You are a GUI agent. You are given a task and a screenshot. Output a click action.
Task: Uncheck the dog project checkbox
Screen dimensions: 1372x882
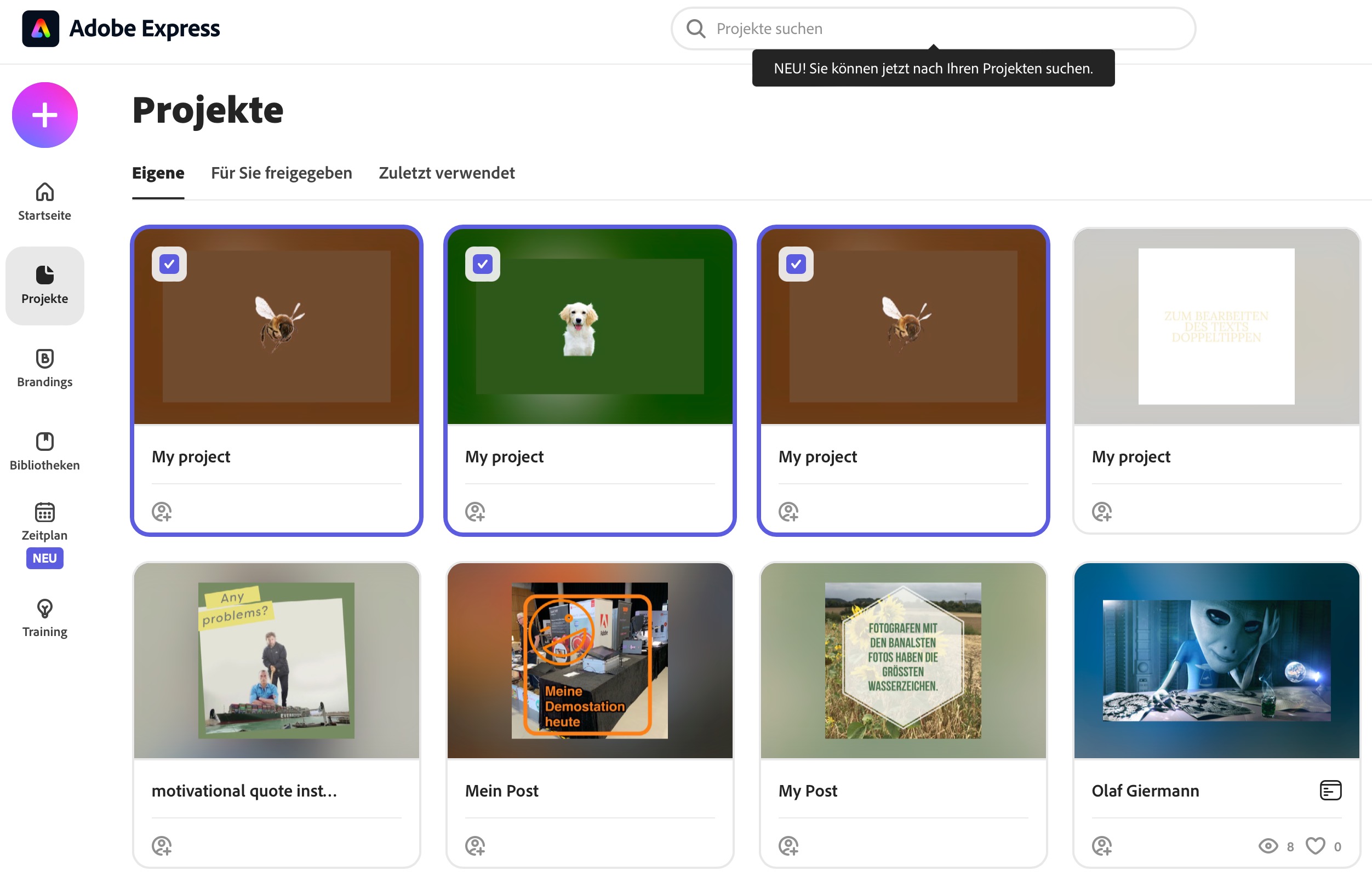[x=482, y=264]
